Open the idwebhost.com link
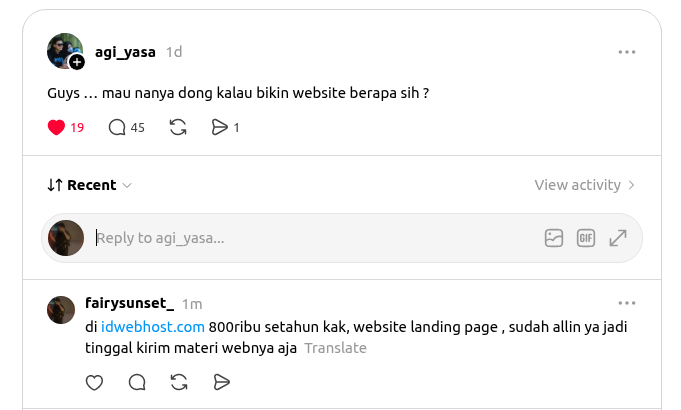Image resolution: width=681 pixels, height=410 pixels. point(152,327)
